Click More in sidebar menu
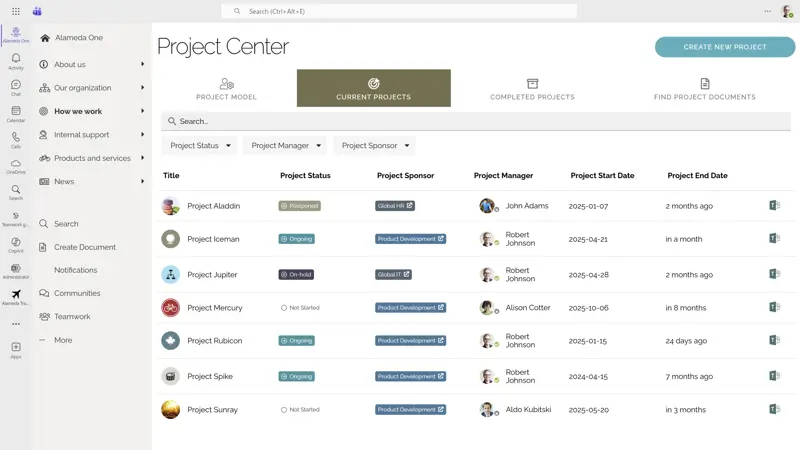 56,340
